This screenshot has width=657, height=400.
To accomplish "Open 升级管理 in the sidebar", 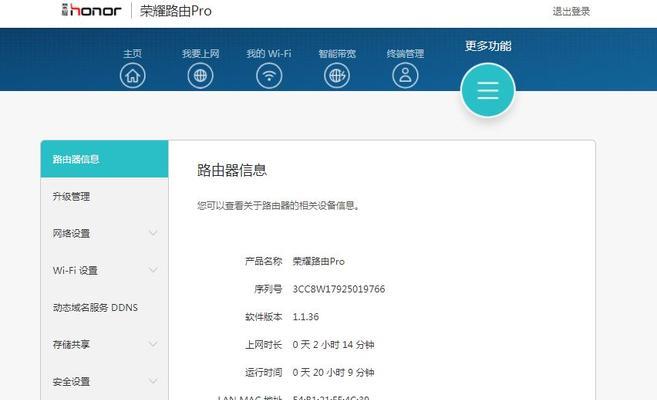I will (x=104, y=196).
